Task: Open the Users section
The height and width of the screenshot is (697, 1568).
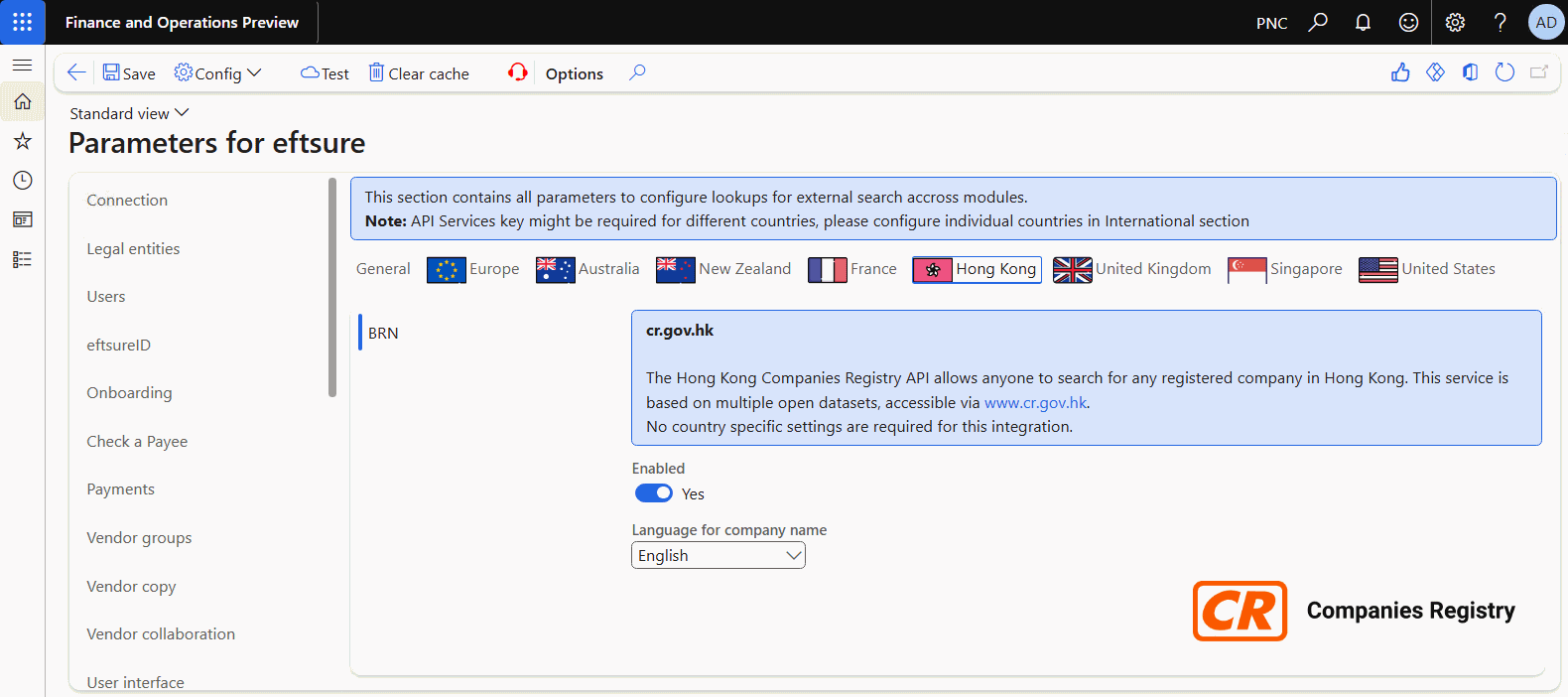Action: coord(106,296)
